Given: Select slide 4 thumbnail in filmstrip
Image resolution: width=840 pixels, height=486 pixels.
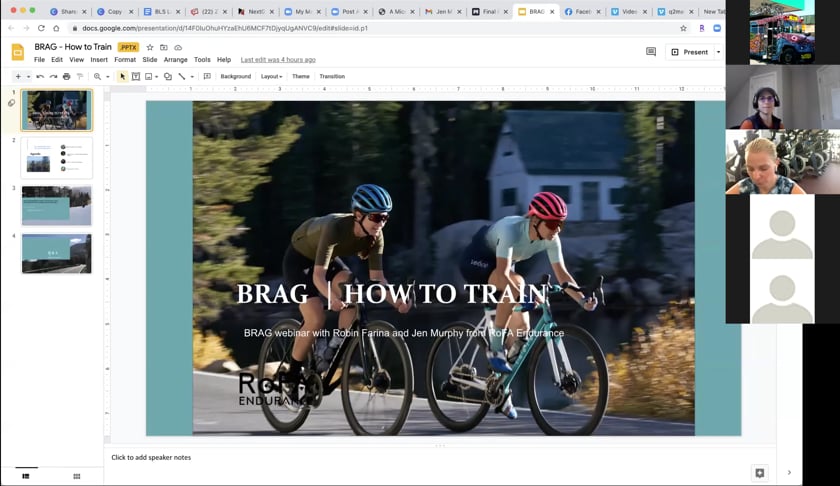Looking at the screenshot, I should tap(57, 253).
